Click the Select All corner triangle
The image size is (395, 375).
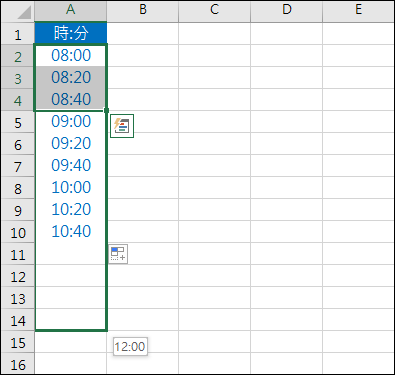pyautogui.click(x=18, y=12)
